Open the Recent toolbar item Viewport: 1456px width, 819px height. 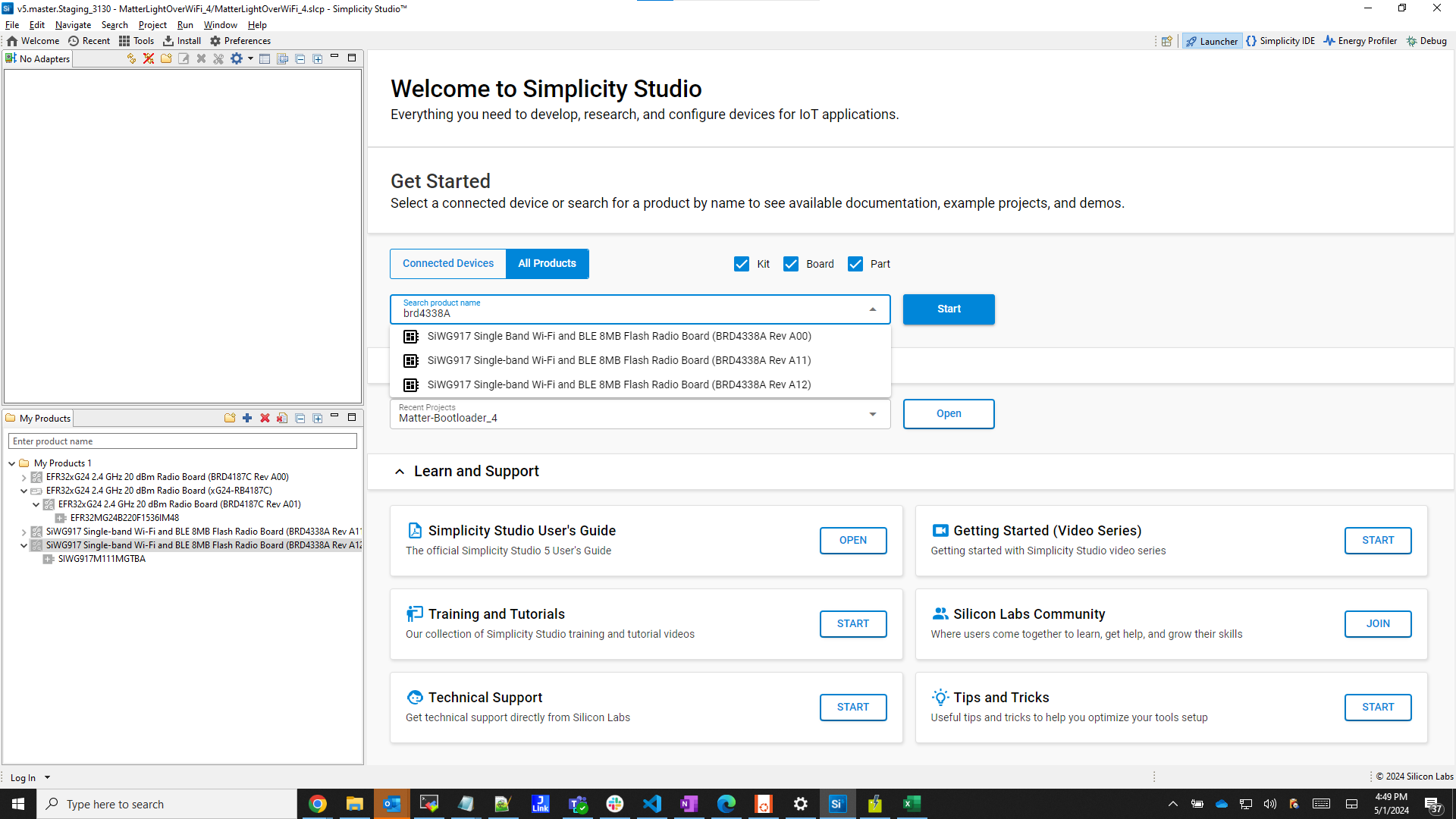click(x=89, y=41)
